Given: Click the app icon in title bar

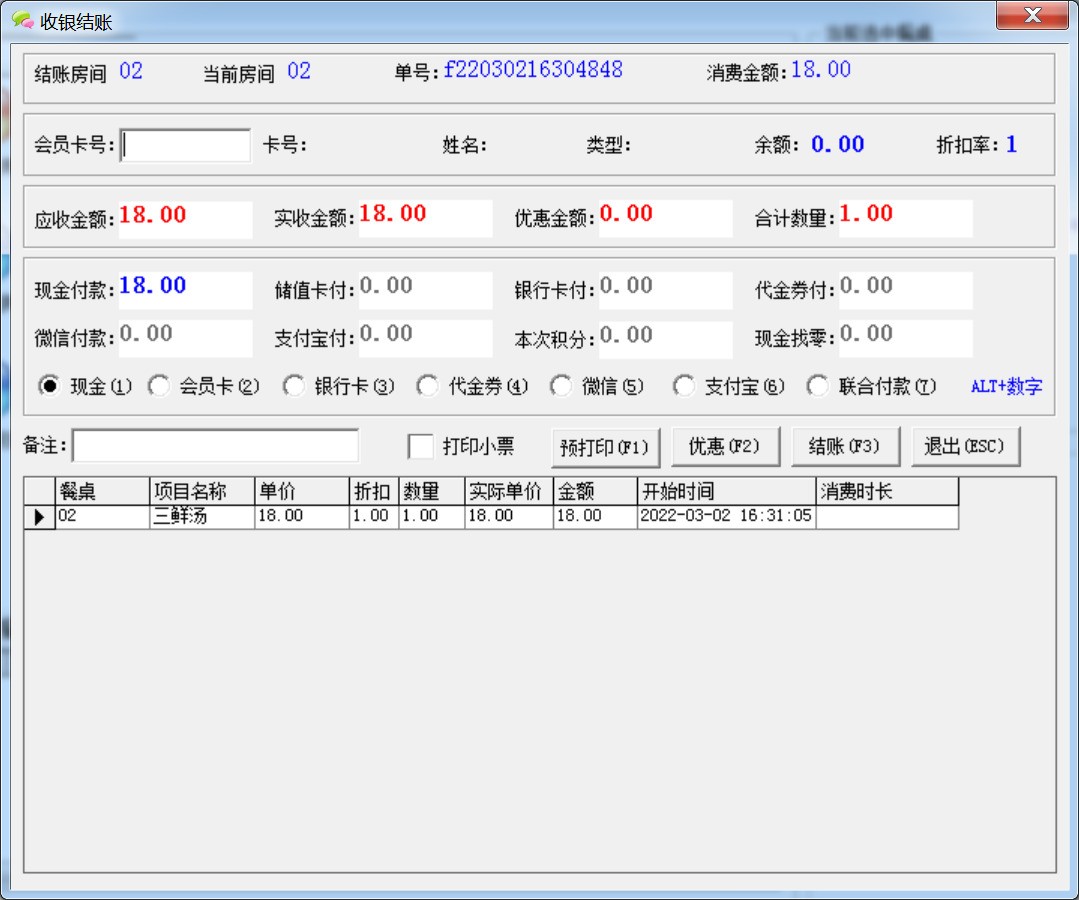Looking at the screenshot, I should [x=22, y=20].
